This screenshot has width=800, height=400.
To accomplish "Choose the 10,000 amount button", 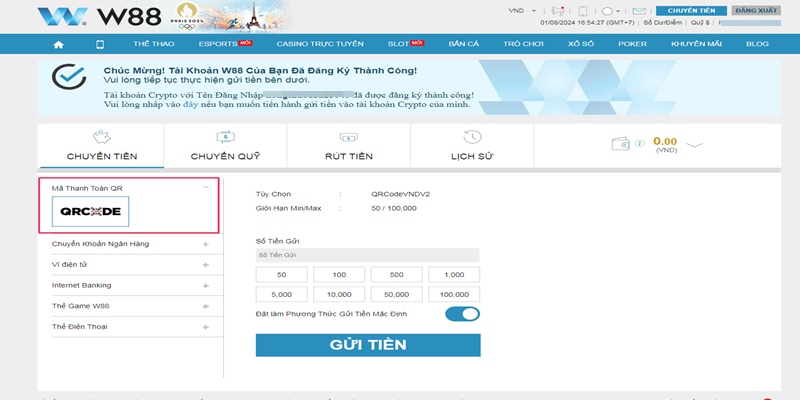I will [339, 294].
